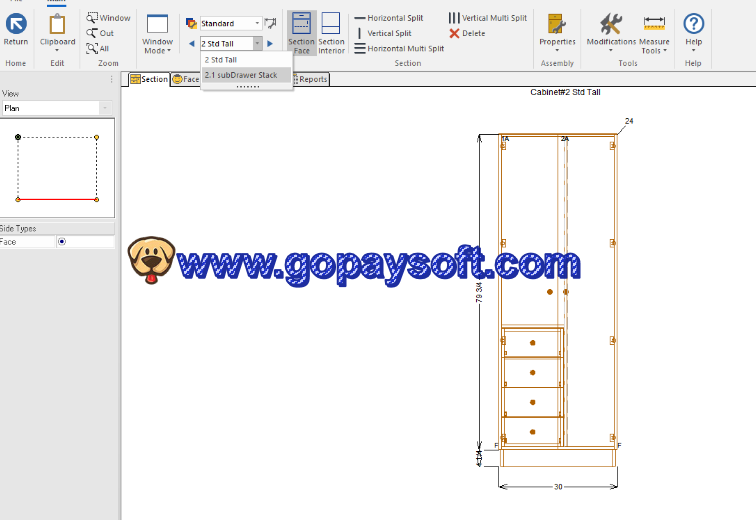Click the Return arrow icon
Screen dimensions: 756x520
[16, 24]
